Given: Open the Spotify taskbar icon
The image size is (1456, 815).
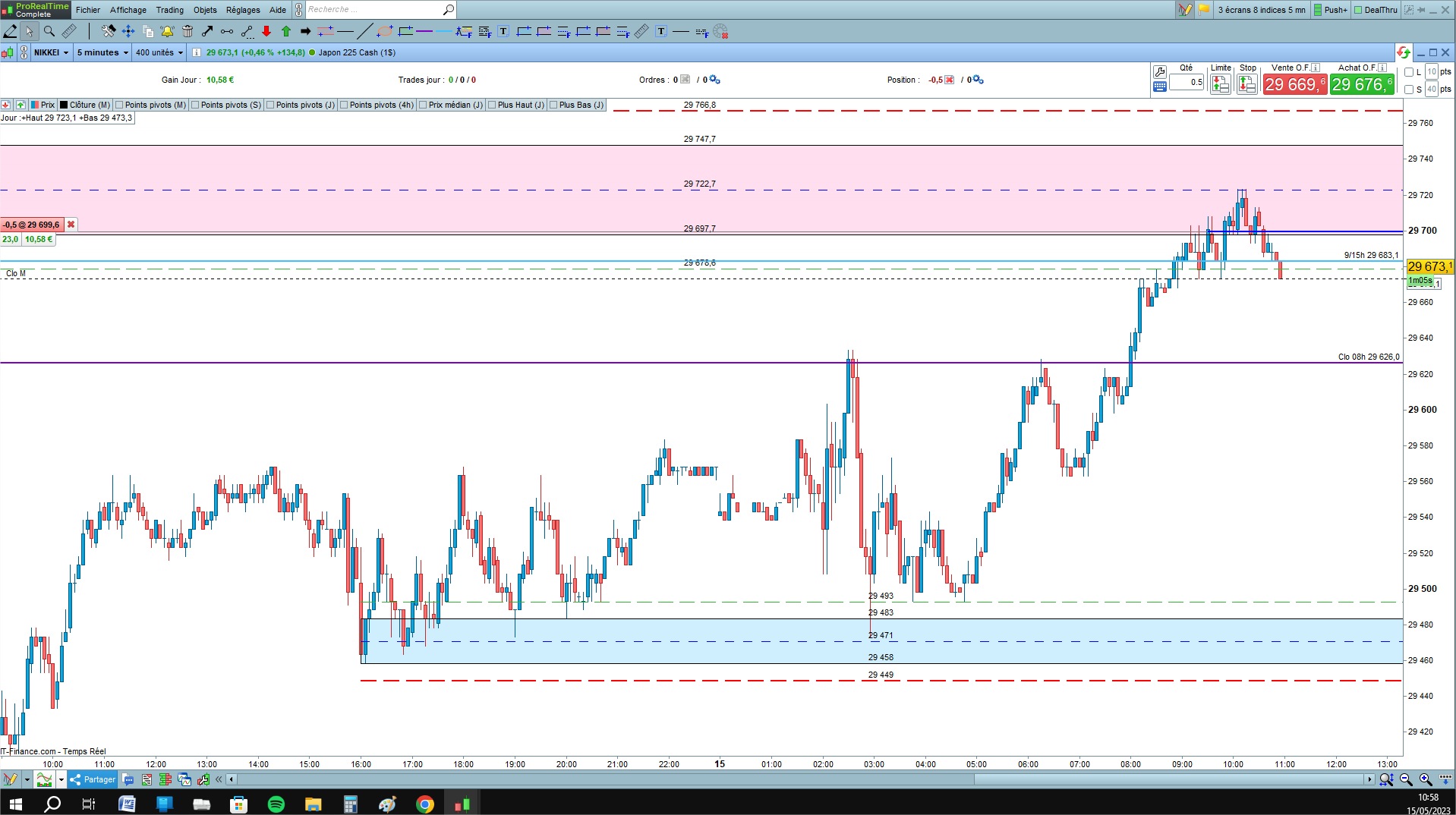Looking at the screenshot, I should (x=276, y=804).
